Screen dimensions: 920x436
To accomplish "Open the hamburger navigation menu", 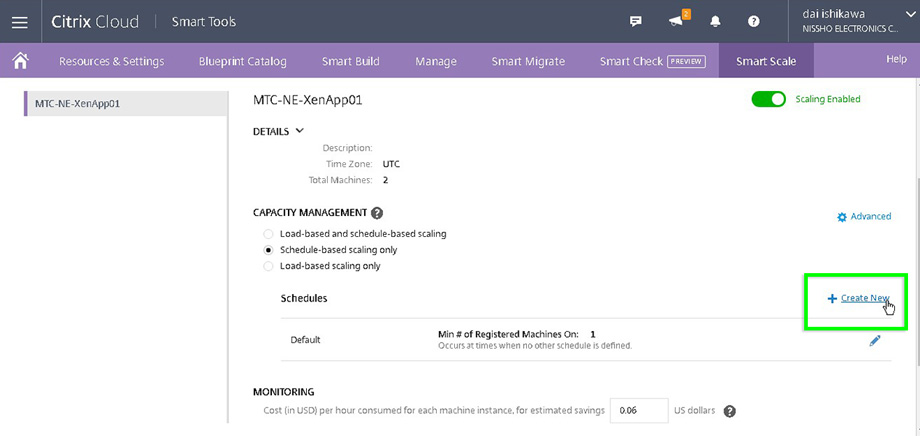I will [x=19, y=21].
